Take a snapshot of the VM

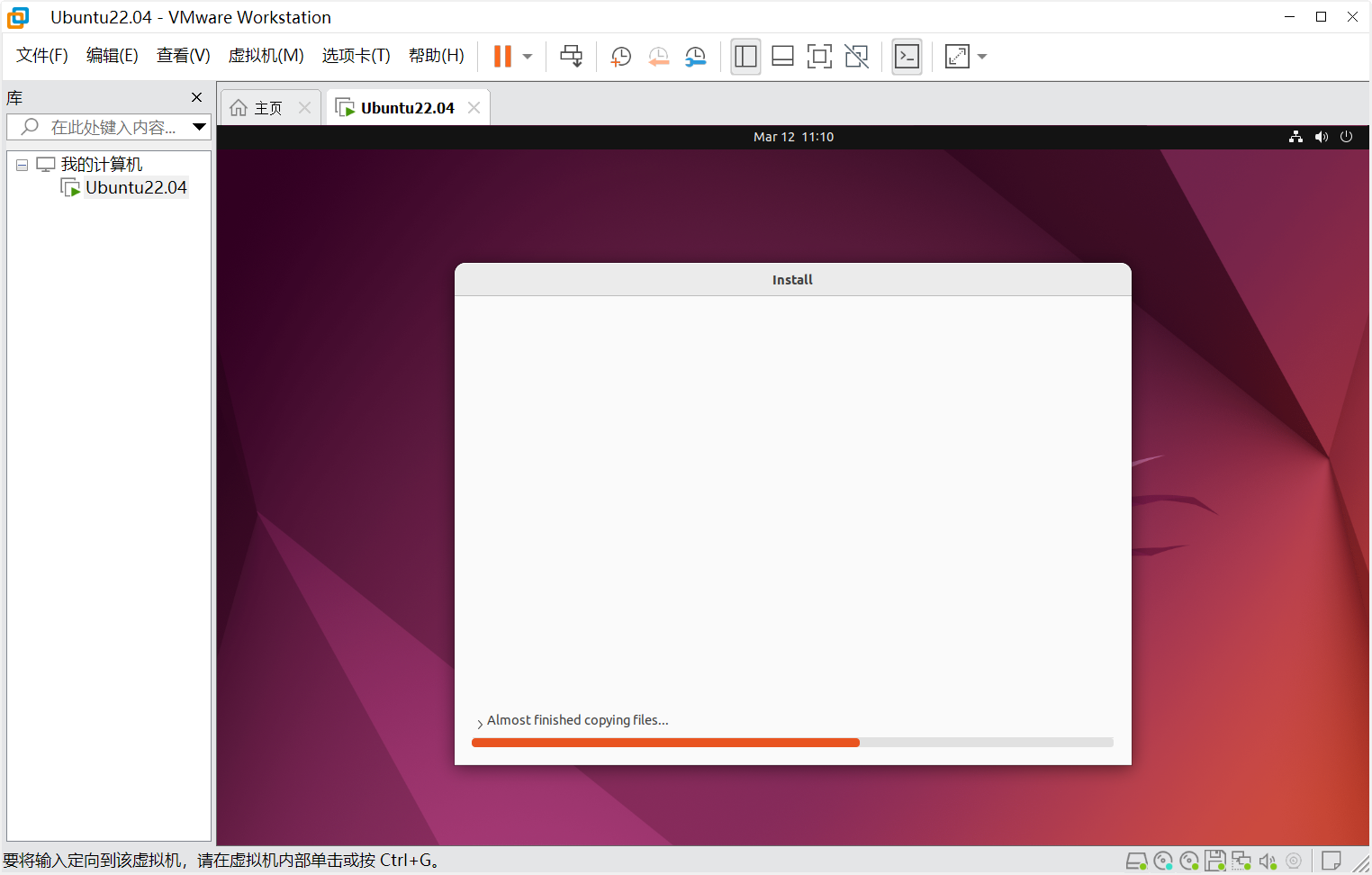tap(620, 57)
